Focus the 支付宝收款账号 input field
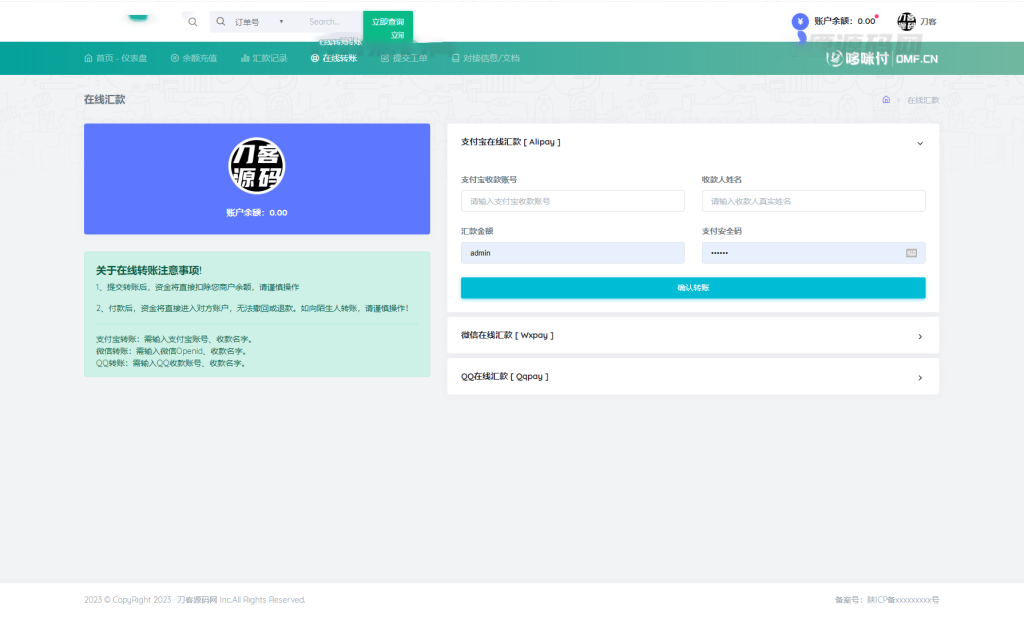Screen dimensions: 1024x617 coord(573,201)
